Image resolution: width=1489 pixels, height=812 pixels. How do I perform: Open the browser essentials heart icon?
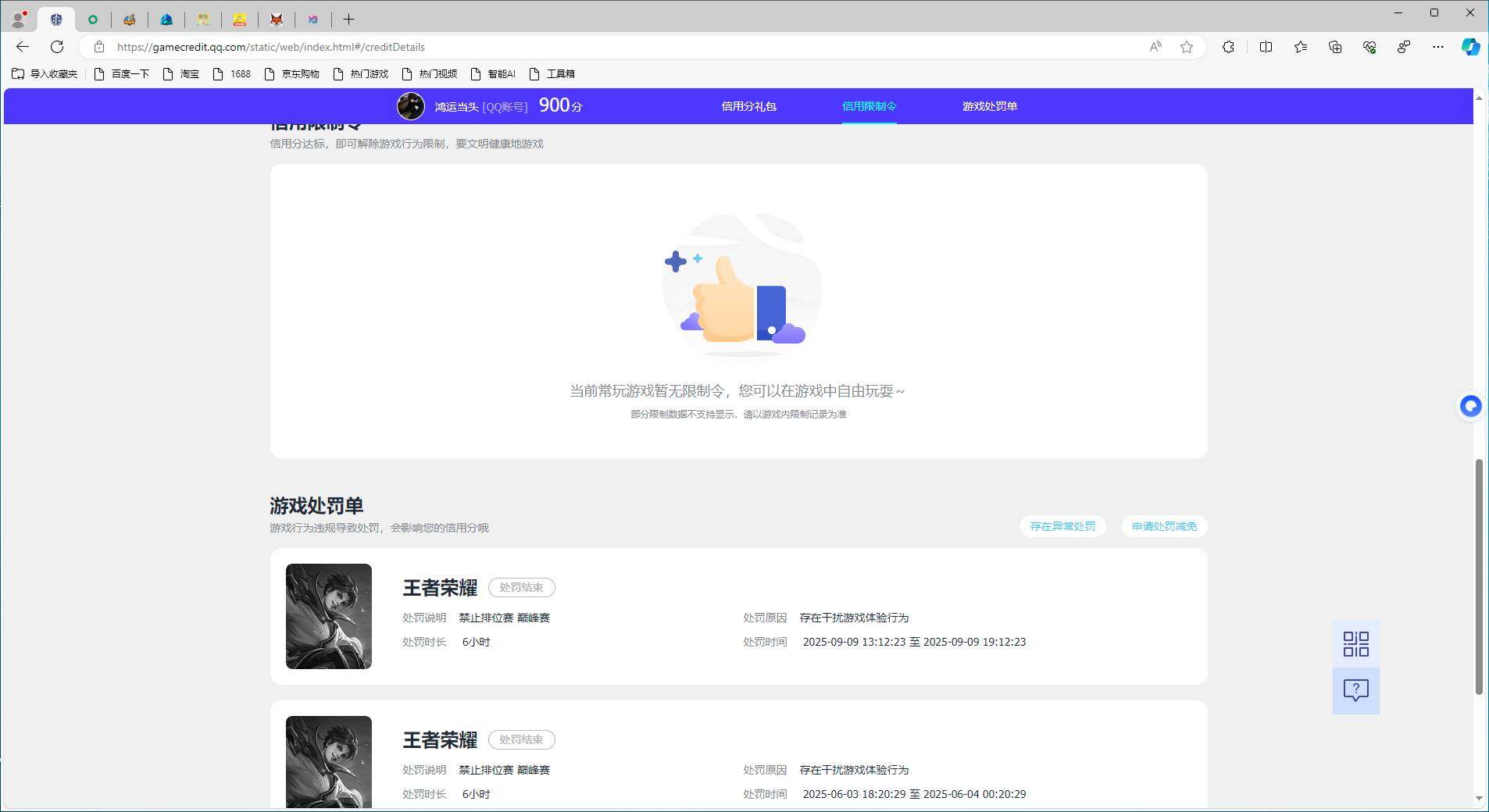1369,47
